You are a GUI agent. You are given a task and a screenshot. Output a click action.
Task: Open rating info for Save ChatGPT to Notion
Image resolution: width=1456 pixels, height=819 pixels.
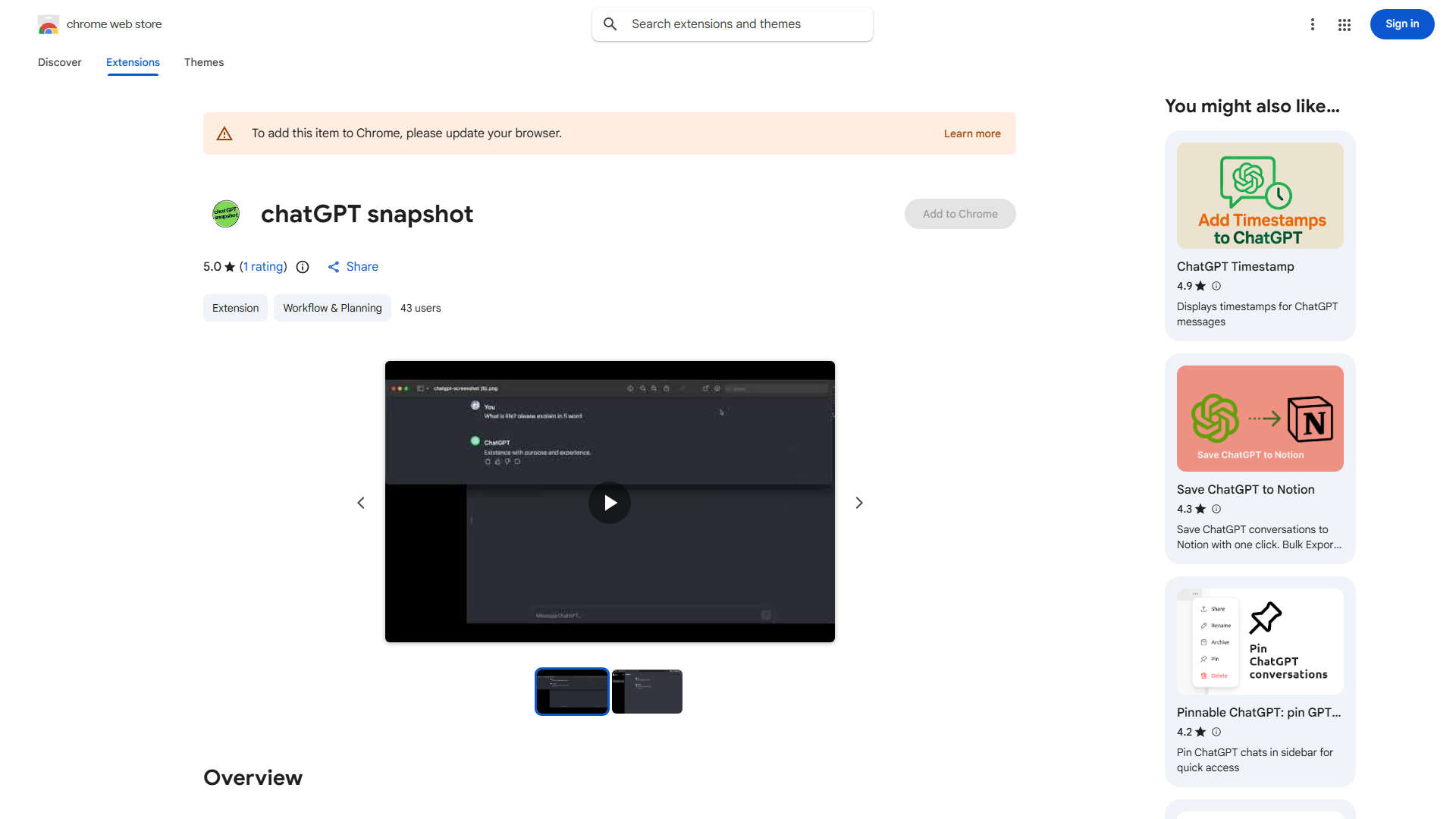point(1216,509)
